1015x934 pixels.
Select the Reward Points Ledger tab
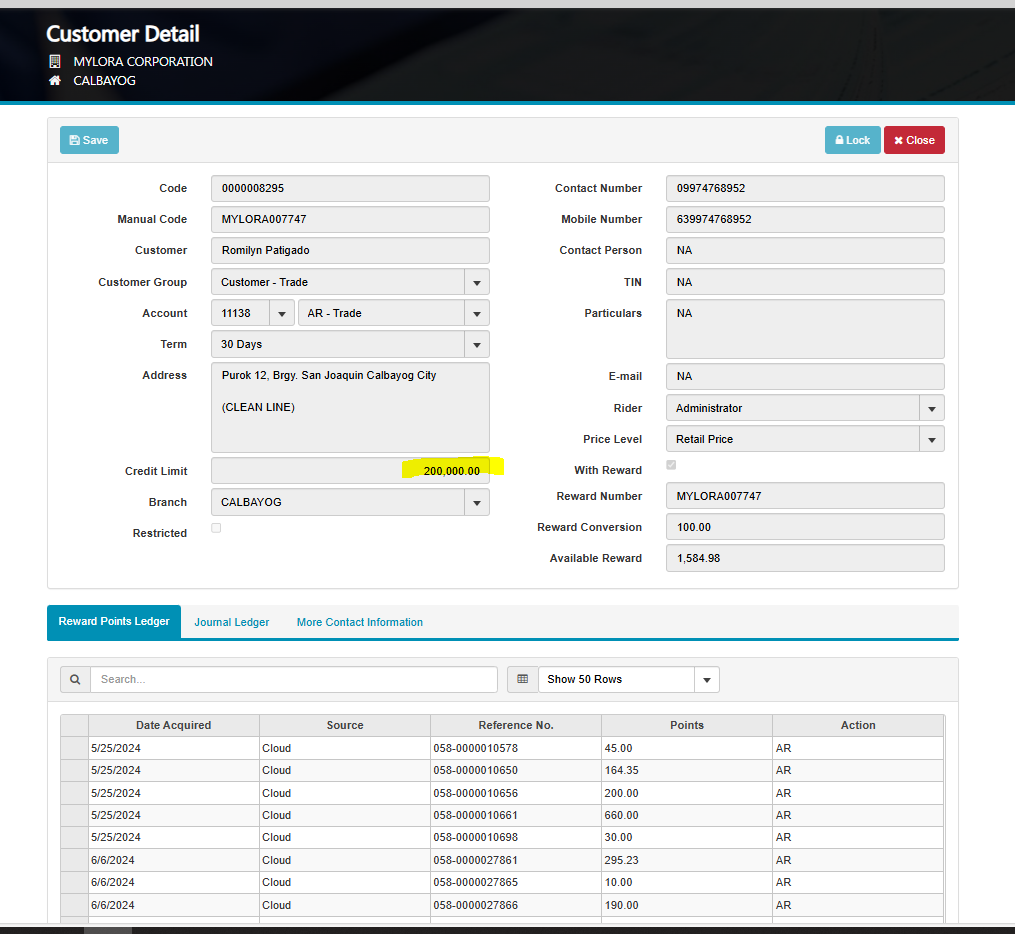click(x=114, y=622)
